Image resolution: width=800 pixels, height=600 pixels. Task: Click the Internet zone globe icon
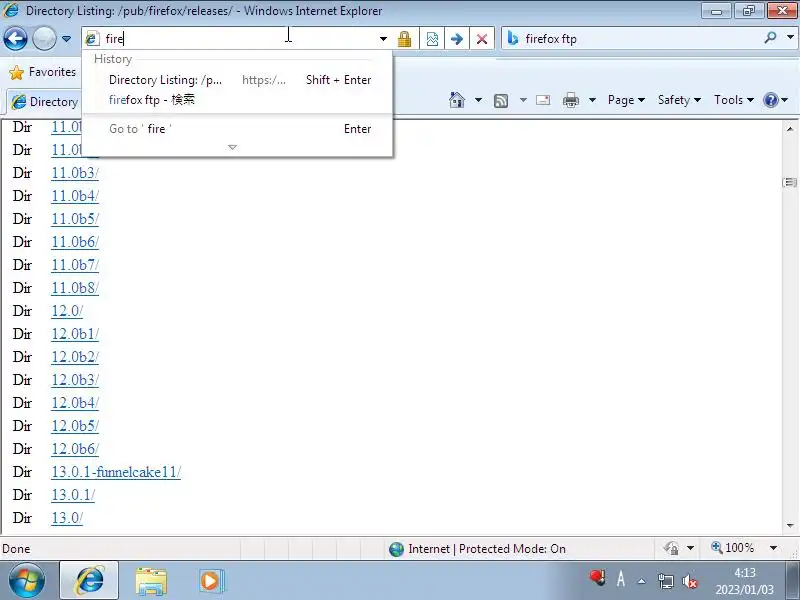pos(396,549)
